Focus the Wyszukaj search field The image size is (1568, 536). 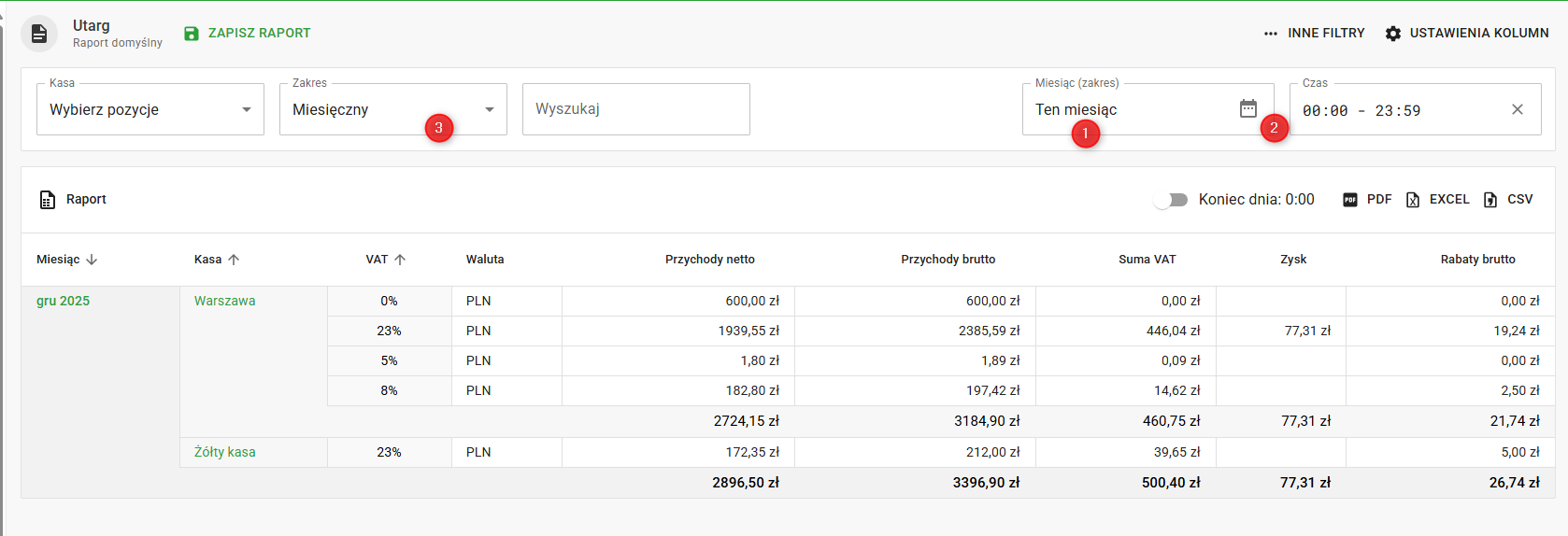click(635, 109)
